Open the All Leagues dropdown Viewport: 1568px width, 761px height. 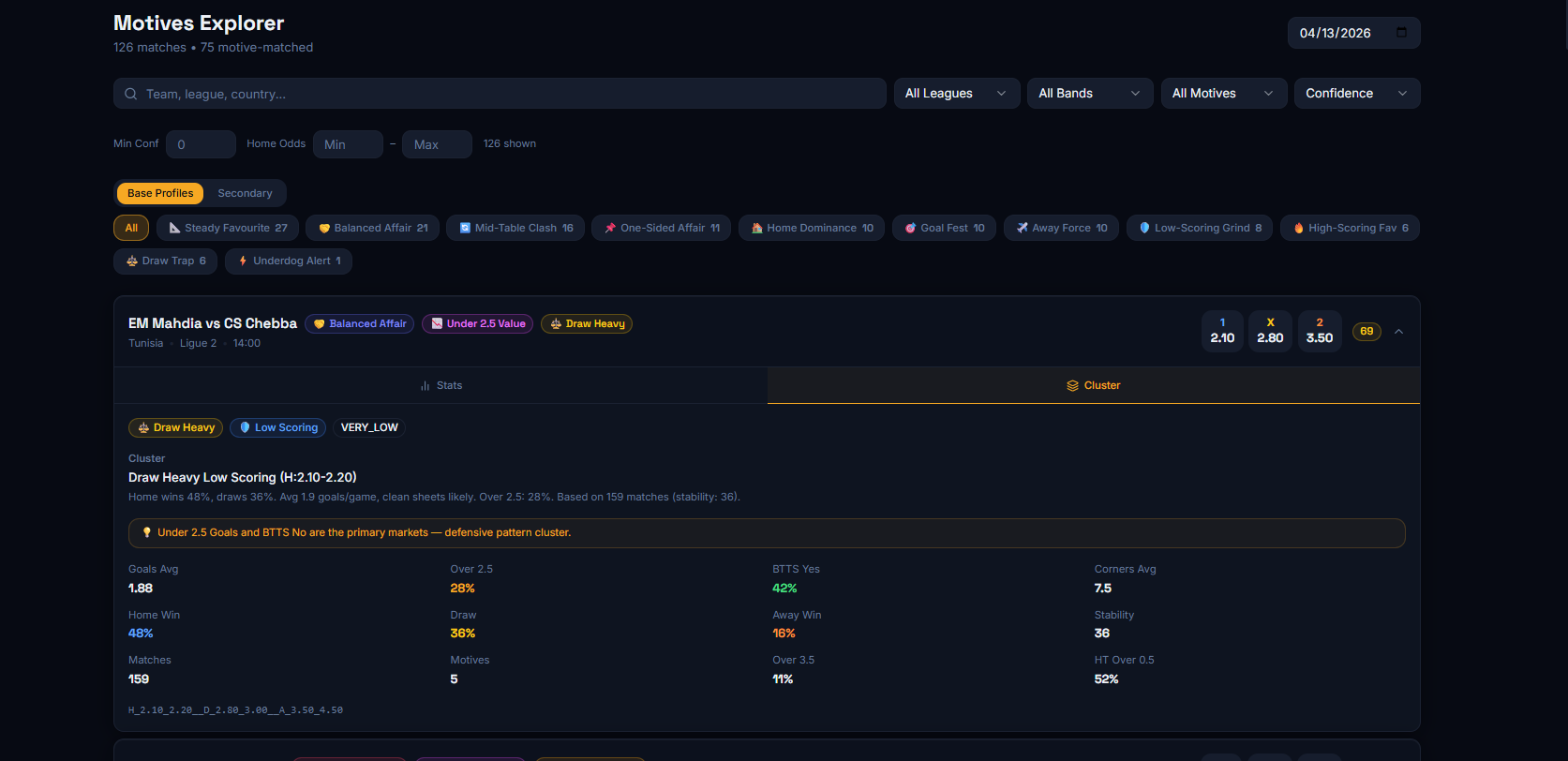[x=956, y=94]
